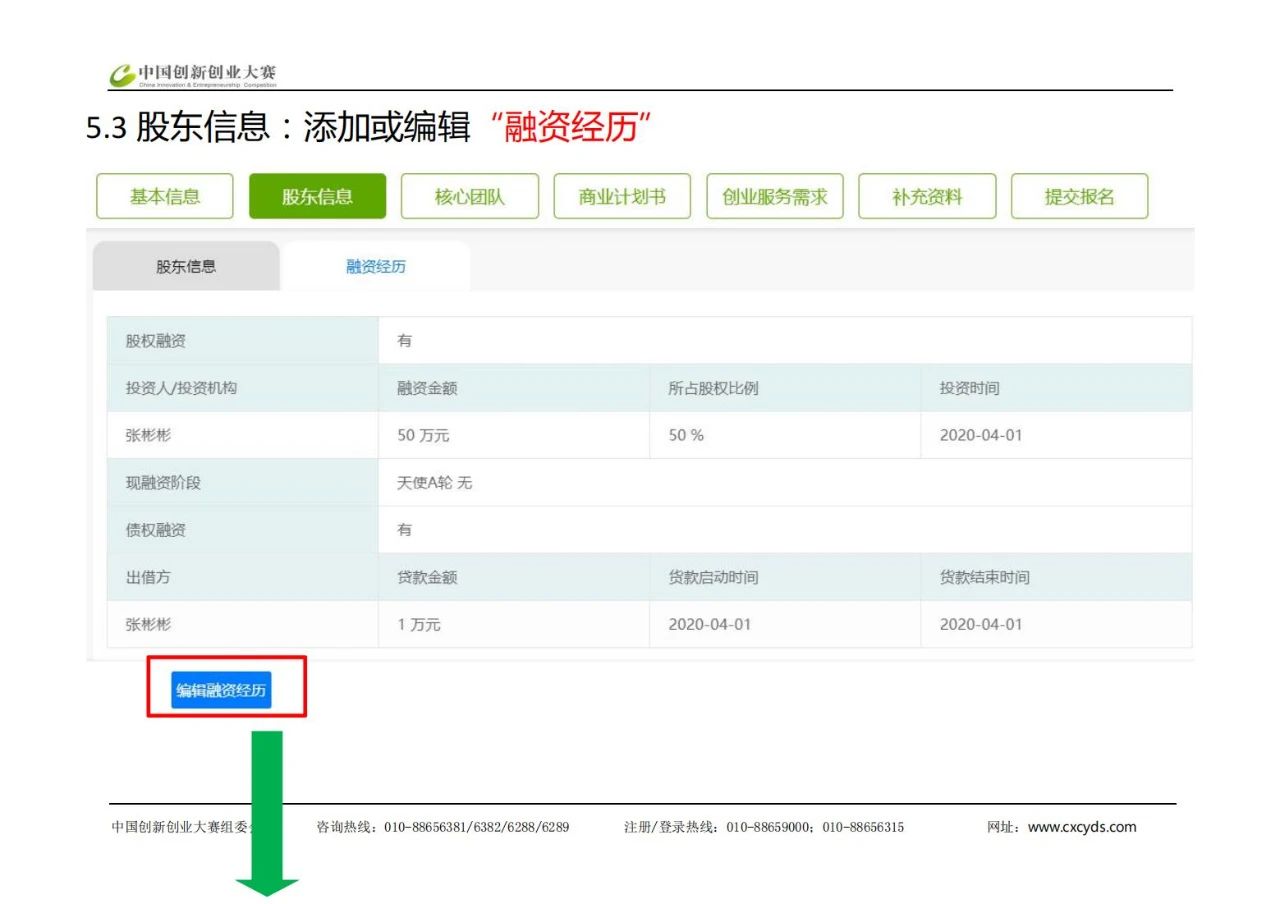Select the 融资经历 sub-tab
This screenshot has height=904, width=1280.
pyautogui.click(x=376, y=267)
